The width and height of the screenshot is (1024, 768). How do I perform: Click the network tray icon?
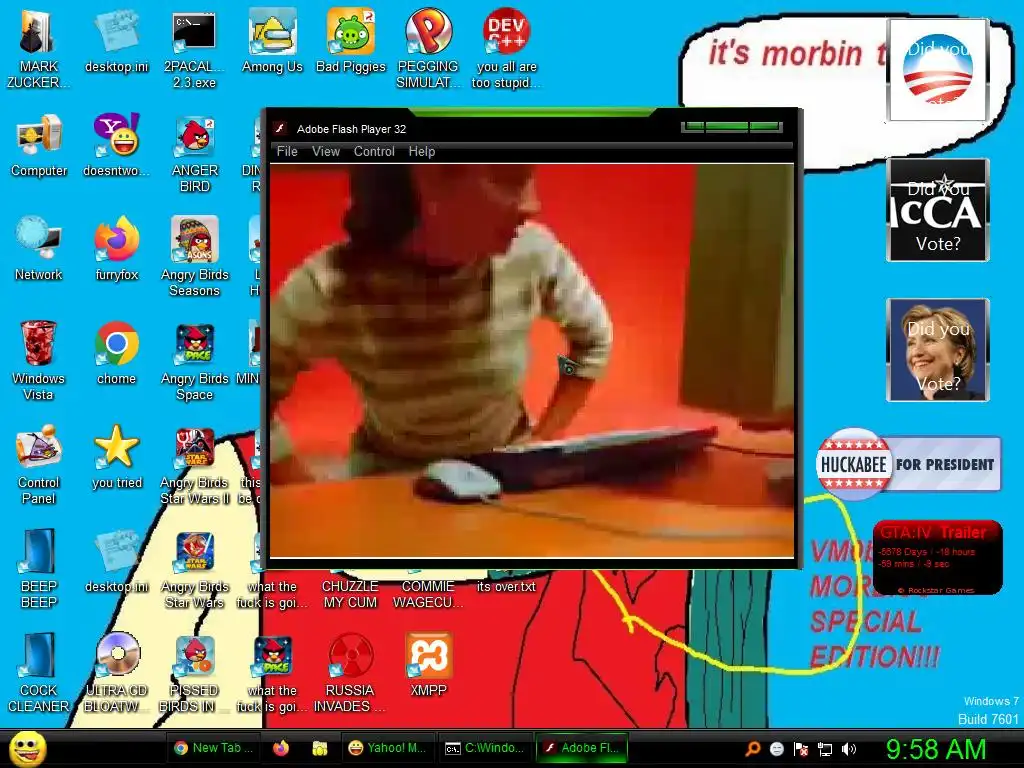(x=825, y=749)
